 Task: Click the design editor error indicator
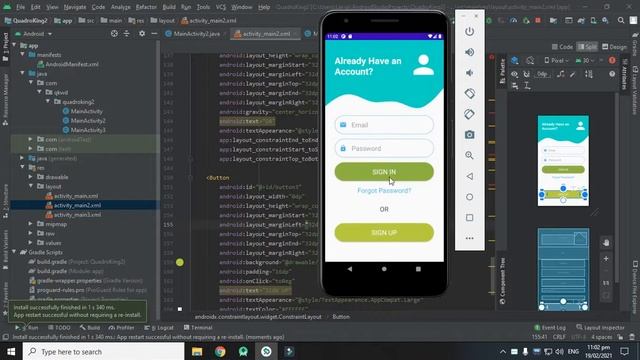612,60
